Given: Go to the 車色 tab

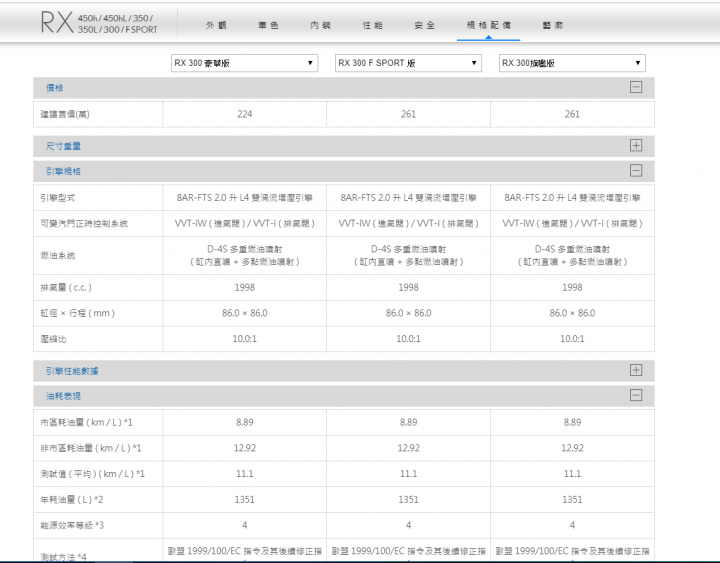Looking at the screenshot, I should click(x=268, y=25).
